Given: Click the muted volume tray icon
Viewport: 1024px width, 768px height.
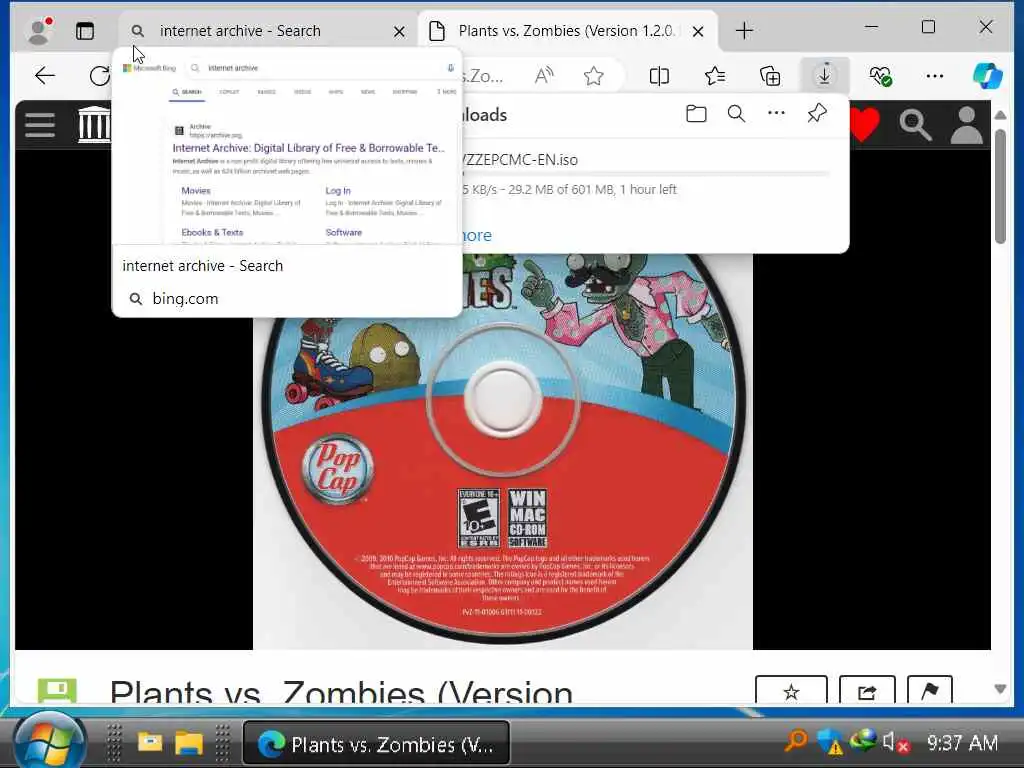Looking at the screenshot, I should coord(895,743).
